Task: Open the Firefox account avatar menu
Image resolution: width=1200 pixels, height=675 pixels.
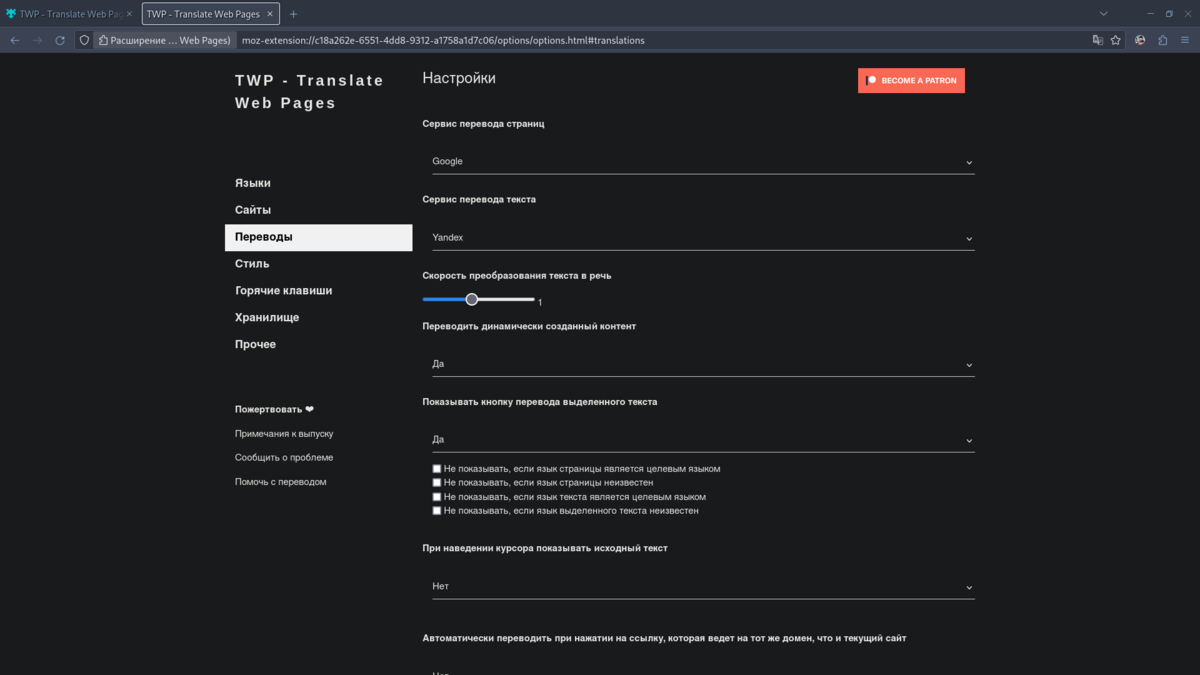Action: [1140, 40]
